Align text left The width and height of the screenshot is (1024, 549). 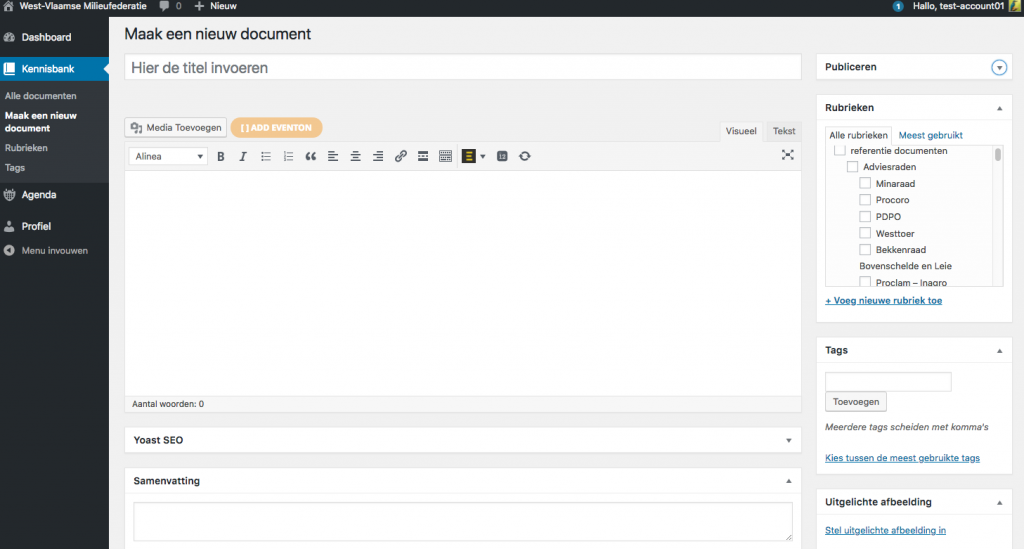(333, 157)
